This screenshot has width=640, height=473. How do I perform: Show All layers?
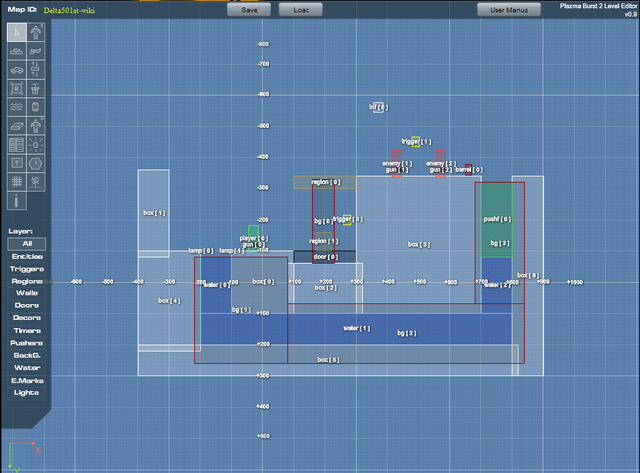click(27, 244)
